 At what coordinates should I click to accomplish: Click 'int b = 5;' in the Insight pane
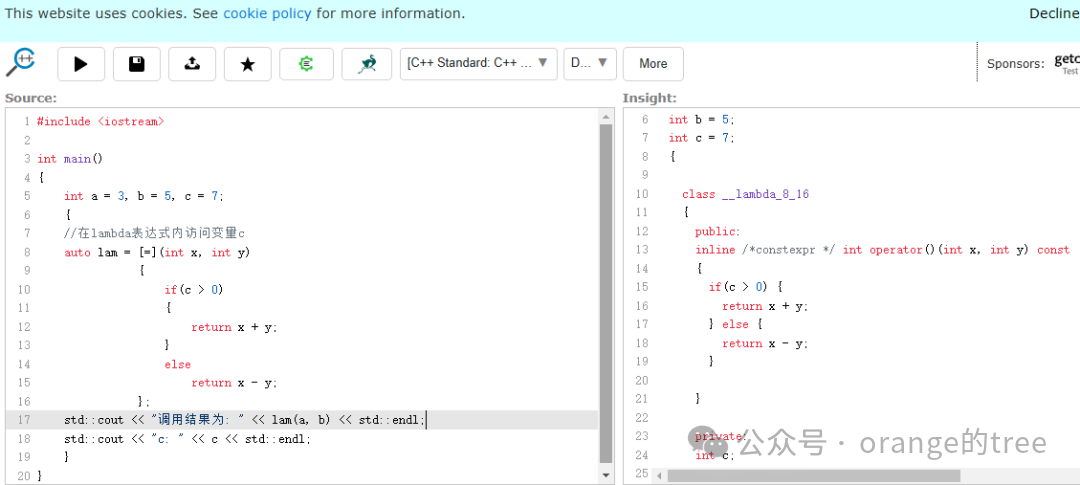[702, 119]
